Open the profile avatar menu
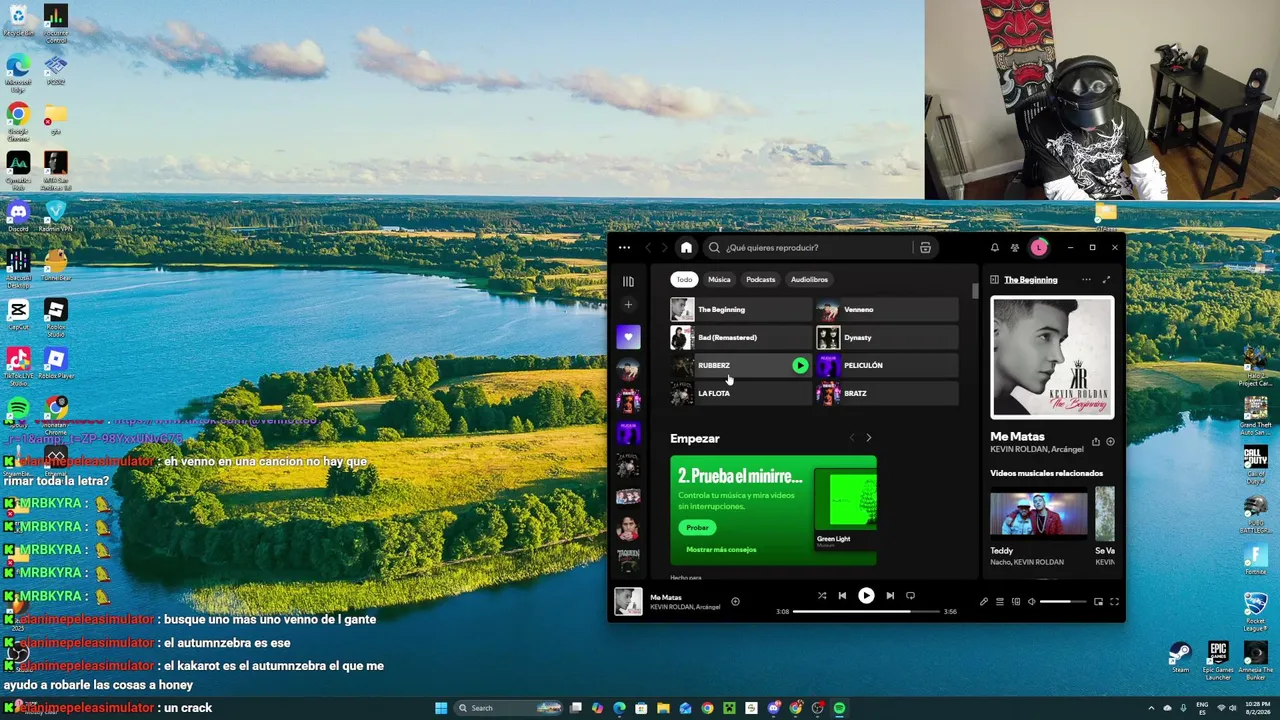 (x=1039, y=248)
